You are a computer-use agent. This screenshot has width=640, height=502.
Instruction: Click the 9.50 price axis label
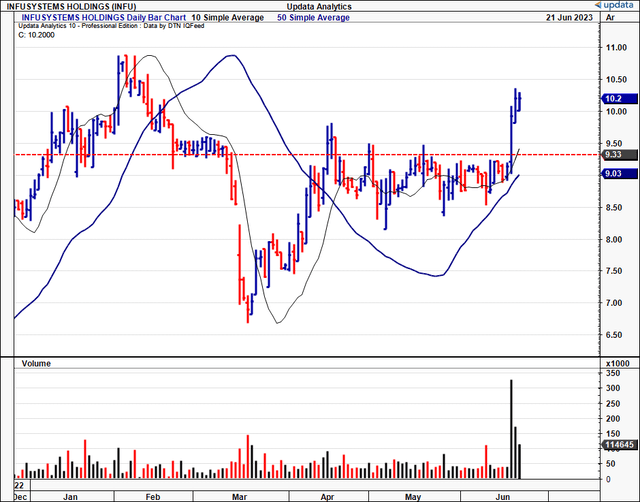coord(616,143)
